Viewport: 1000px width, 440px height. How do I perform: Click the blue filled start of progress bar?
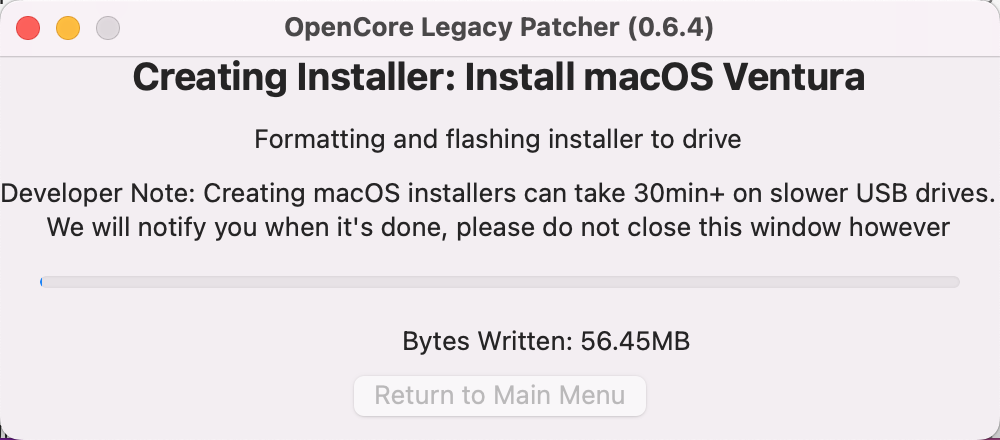click(41, 282)
